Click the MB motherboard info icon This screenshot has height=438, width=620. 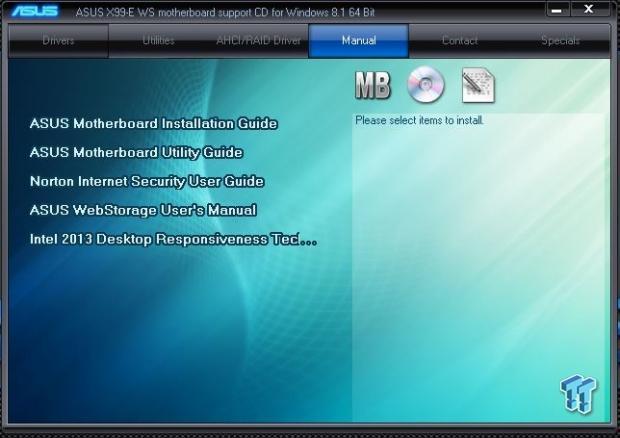[372, 85]
